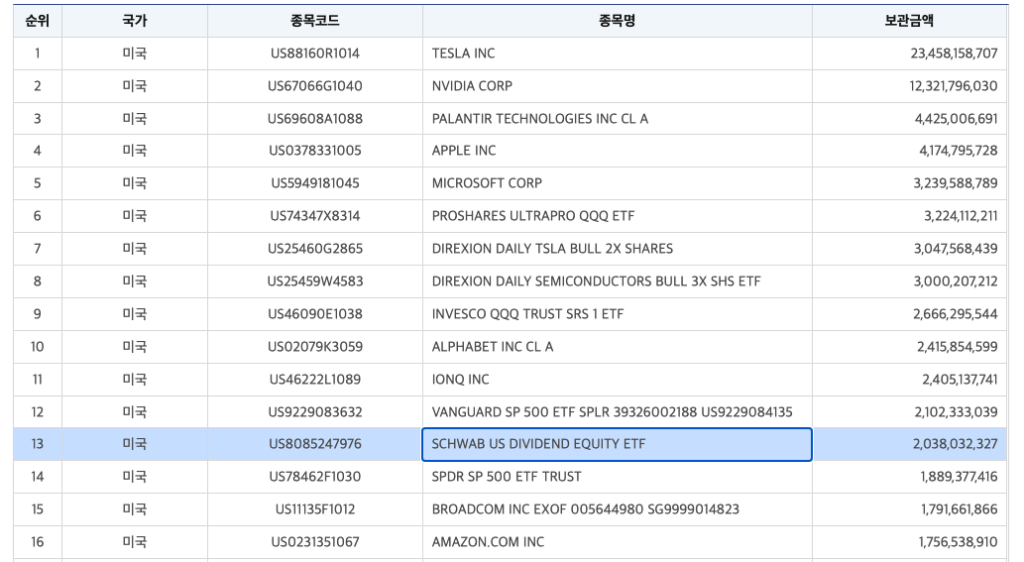Select ALPHABET INC CL A cell
1024x562 pixels.
(x=617, y=347)
